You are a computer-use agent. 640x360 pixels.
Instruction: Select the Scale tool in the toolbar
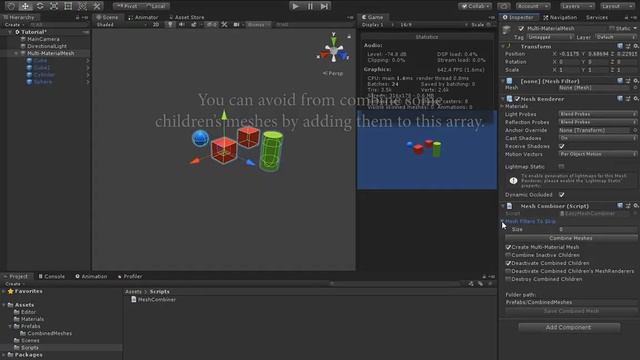(x=54, y=6)
